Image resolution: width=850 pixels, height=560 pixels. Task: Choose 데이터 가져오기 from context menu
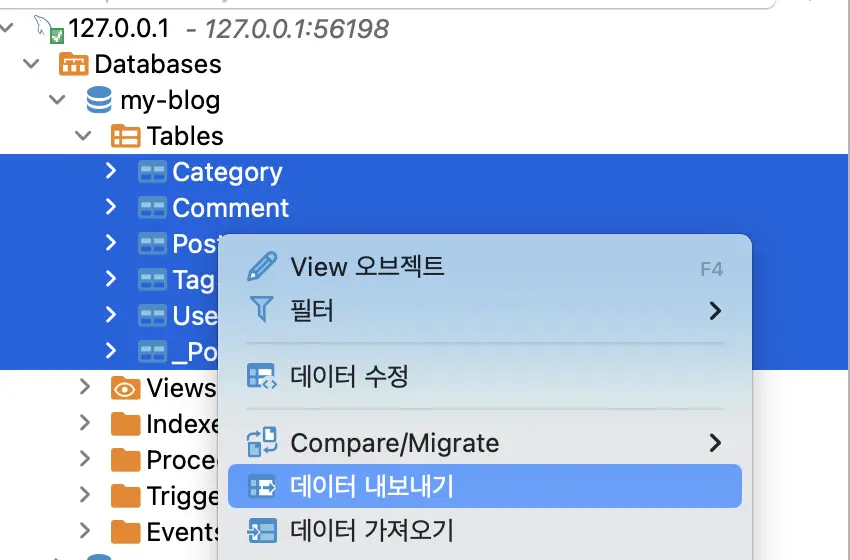click(x=372, y=529)
